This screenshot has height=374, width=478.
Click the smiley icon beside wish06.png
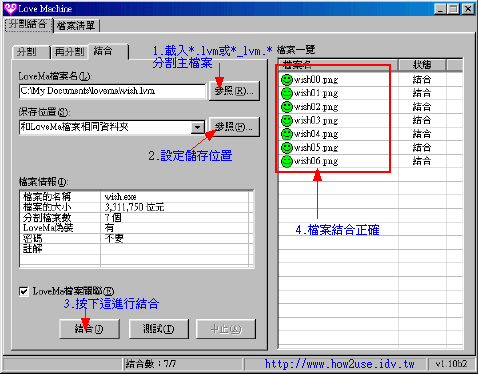pyautogui.click(x=287, y=161)
